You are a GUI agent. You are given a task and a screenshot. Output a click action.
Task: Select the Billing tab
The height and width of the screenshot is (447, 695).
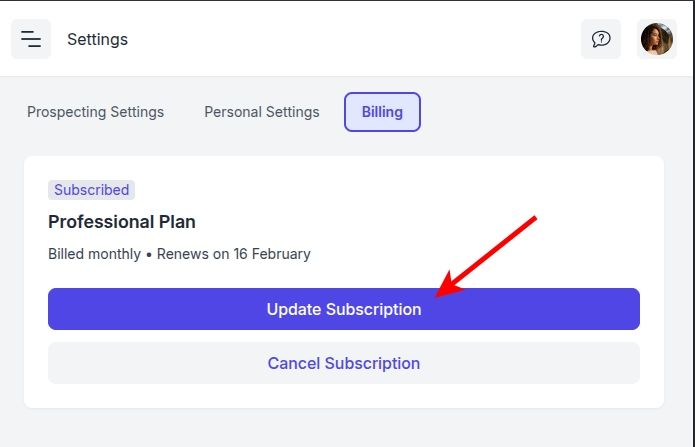pos(382,112)
